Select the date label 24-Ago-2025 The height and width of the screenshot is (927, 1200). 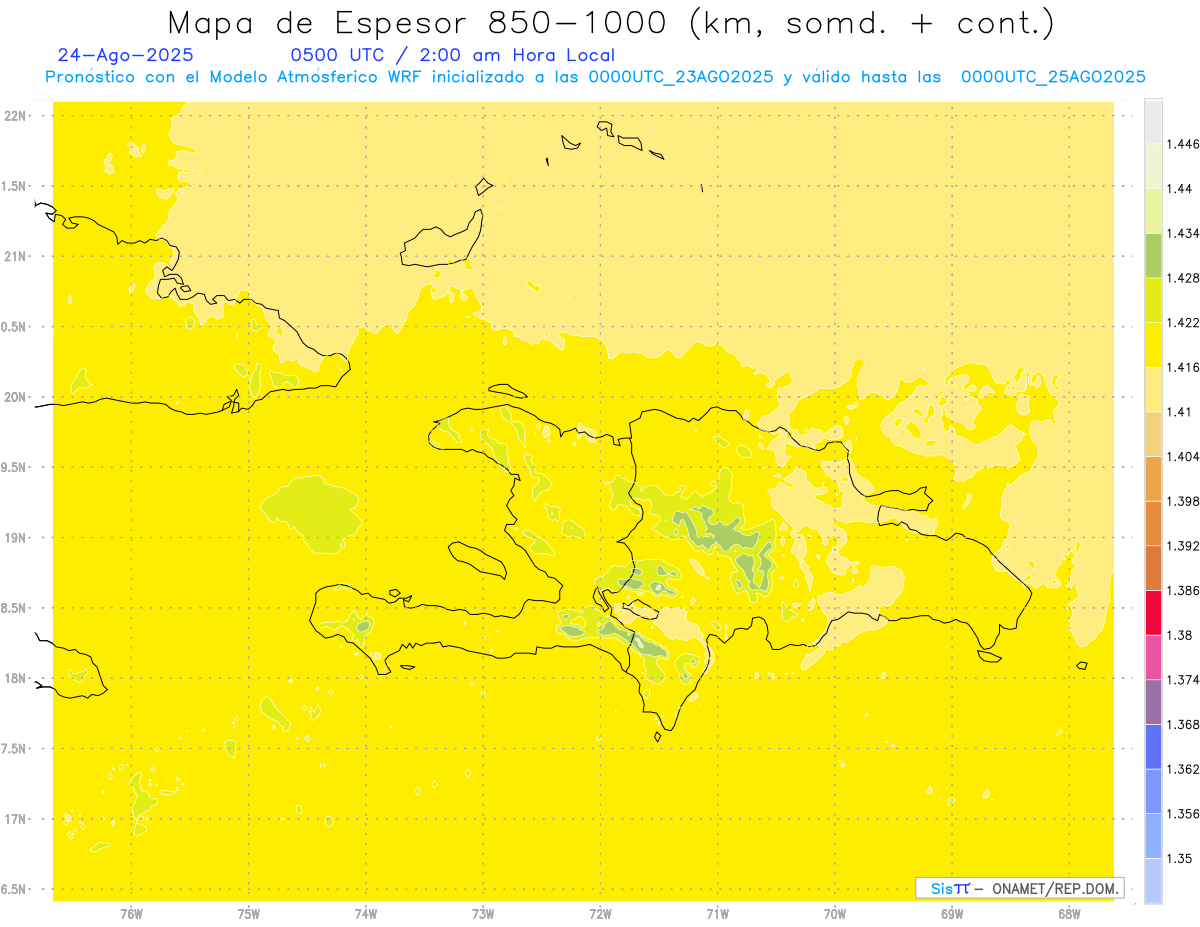(126, 56)
